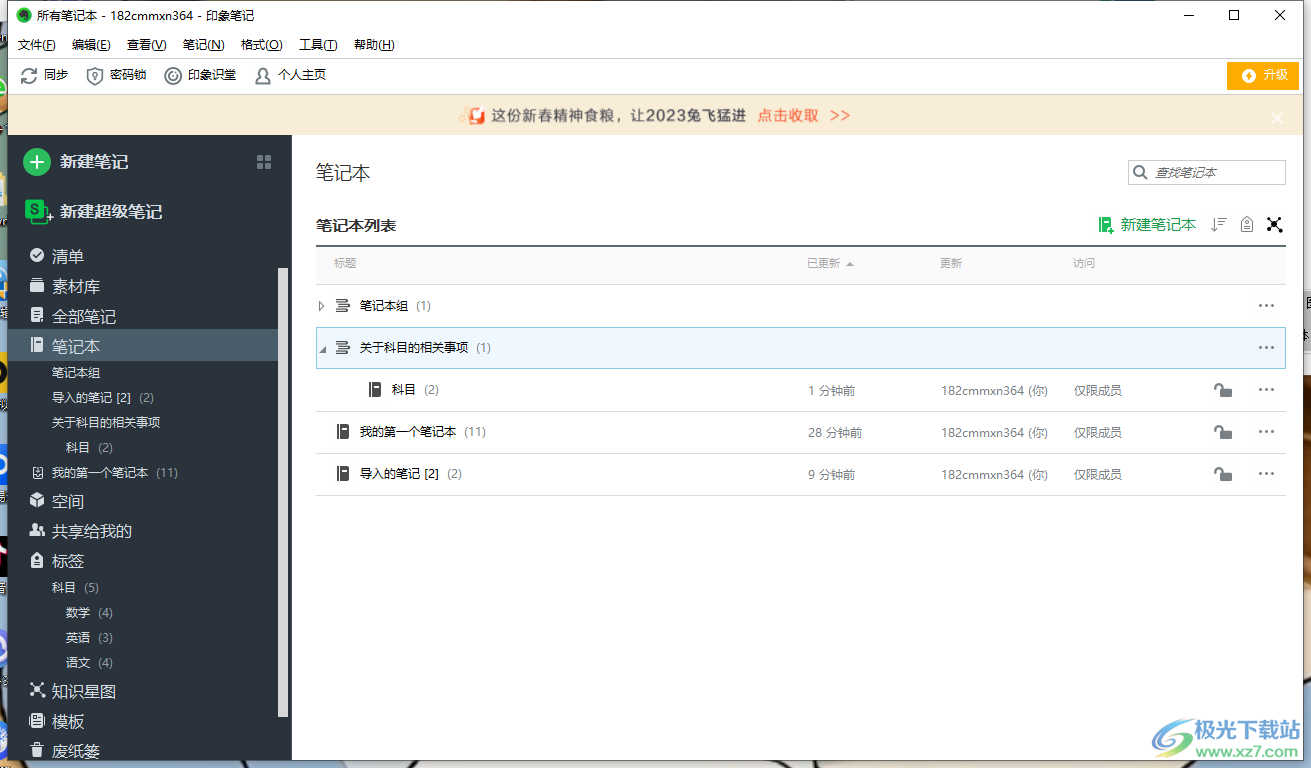The height and width of the screenshot is (768, 1311).
Task: Click the 点击收取 banner link
Action: click(x=788, y=116)
